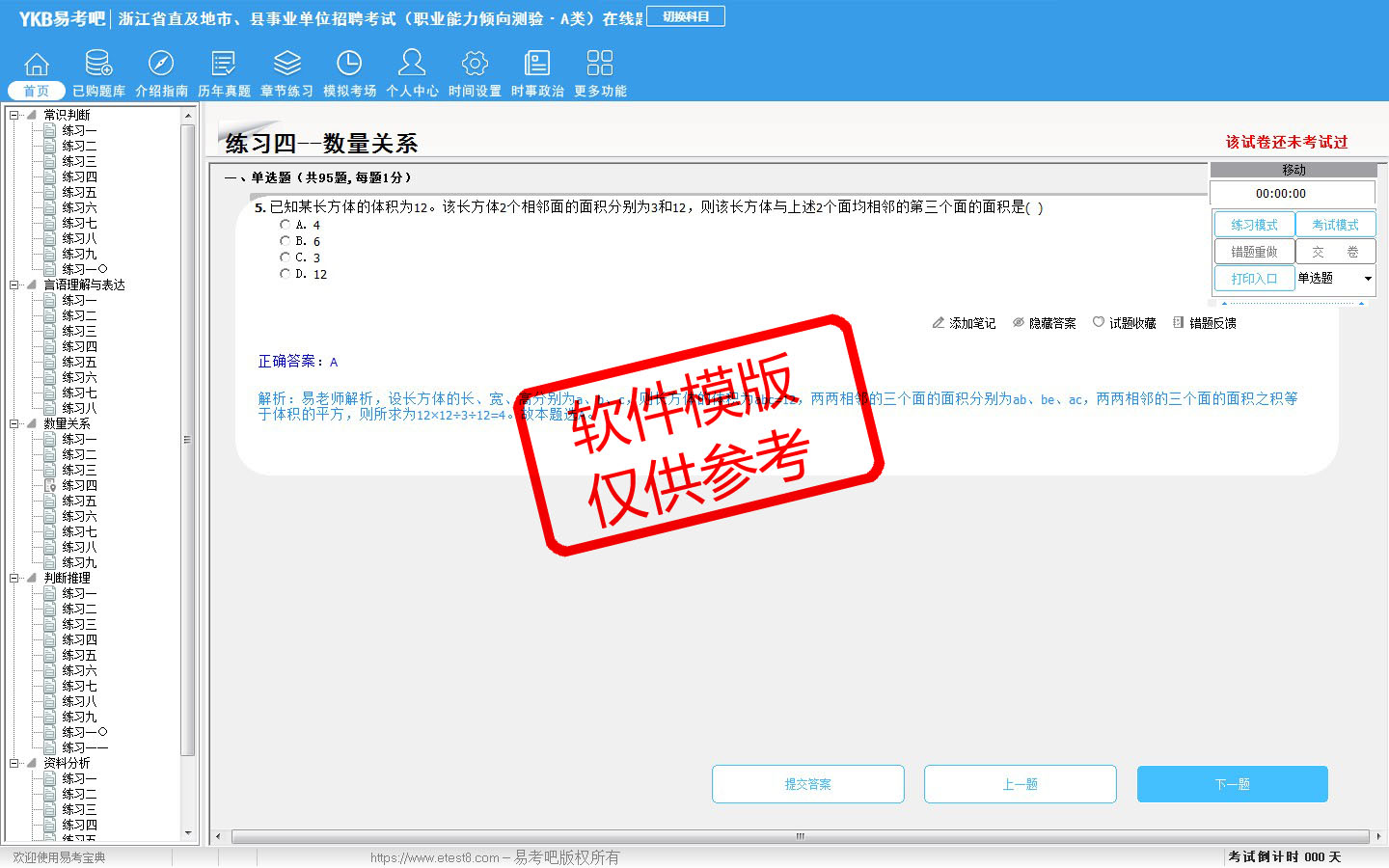Viewport: 1389px width, 868px height.
Task: Switch to 考试模式 tab
Action: (x=1335, y=225)
